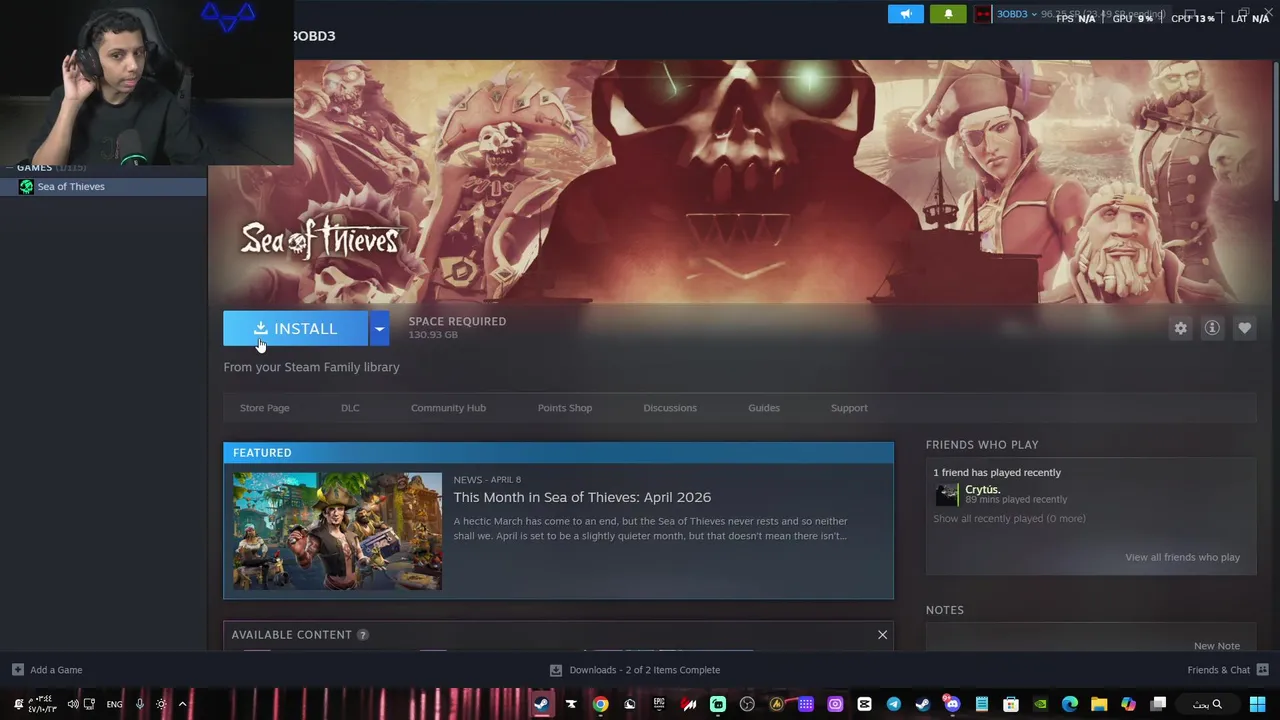This screenshot has height=720, width=1280.
Task: Show all recently played friends
Action: tap(1009, 519)
